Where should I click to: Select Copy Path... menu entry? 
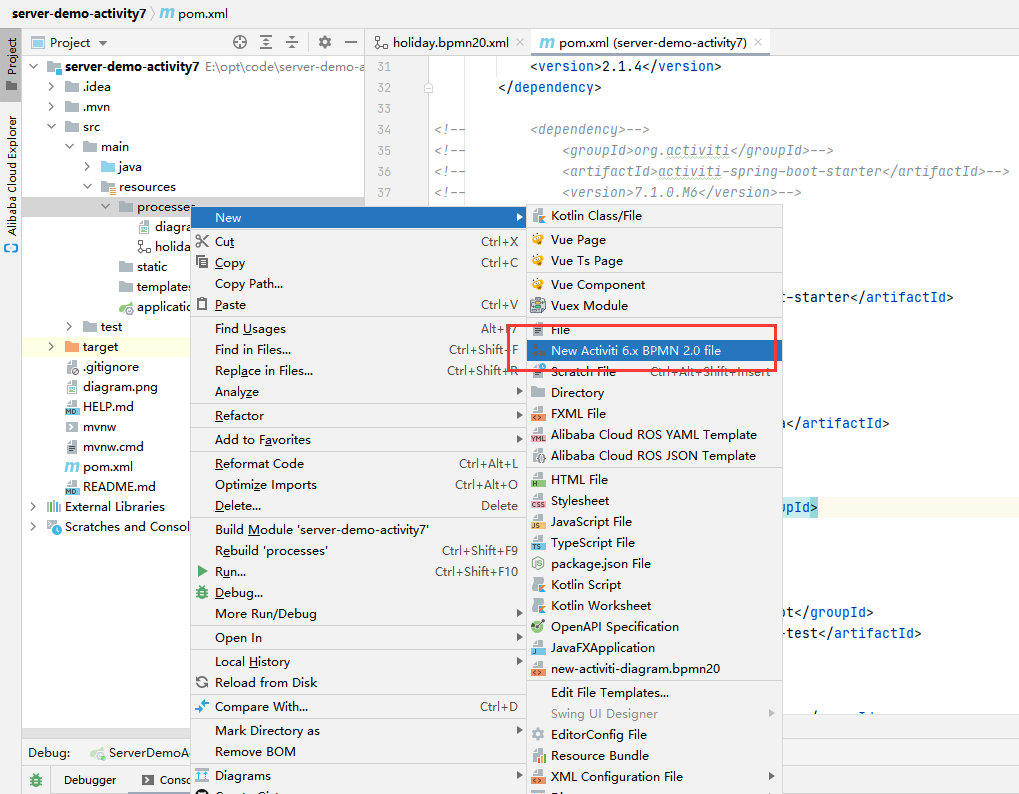[358, 284]
